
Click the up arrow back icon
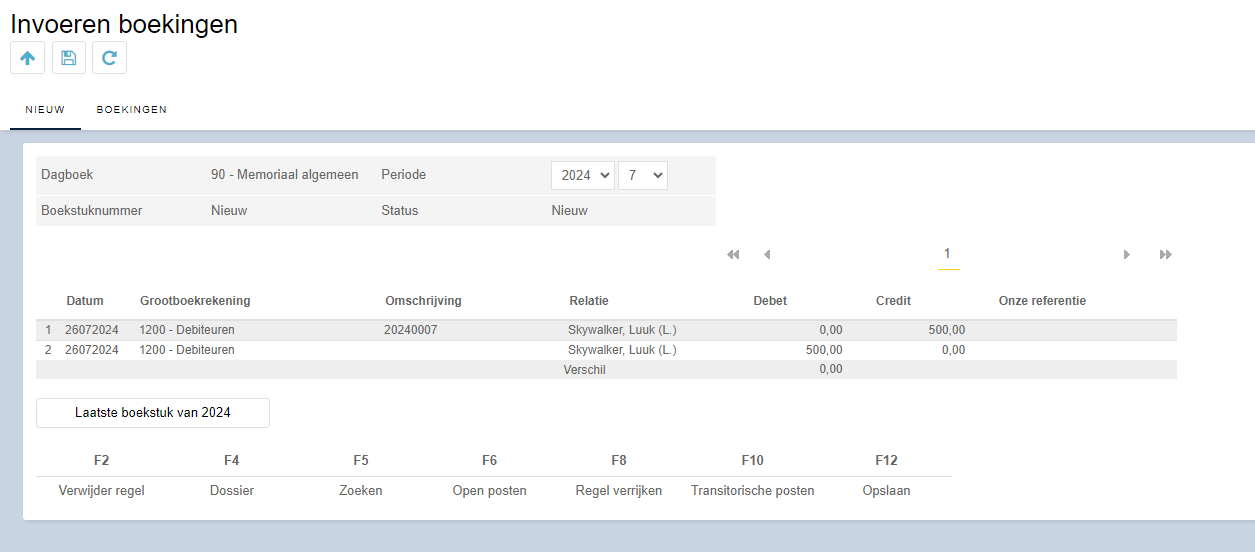(28, 58)
